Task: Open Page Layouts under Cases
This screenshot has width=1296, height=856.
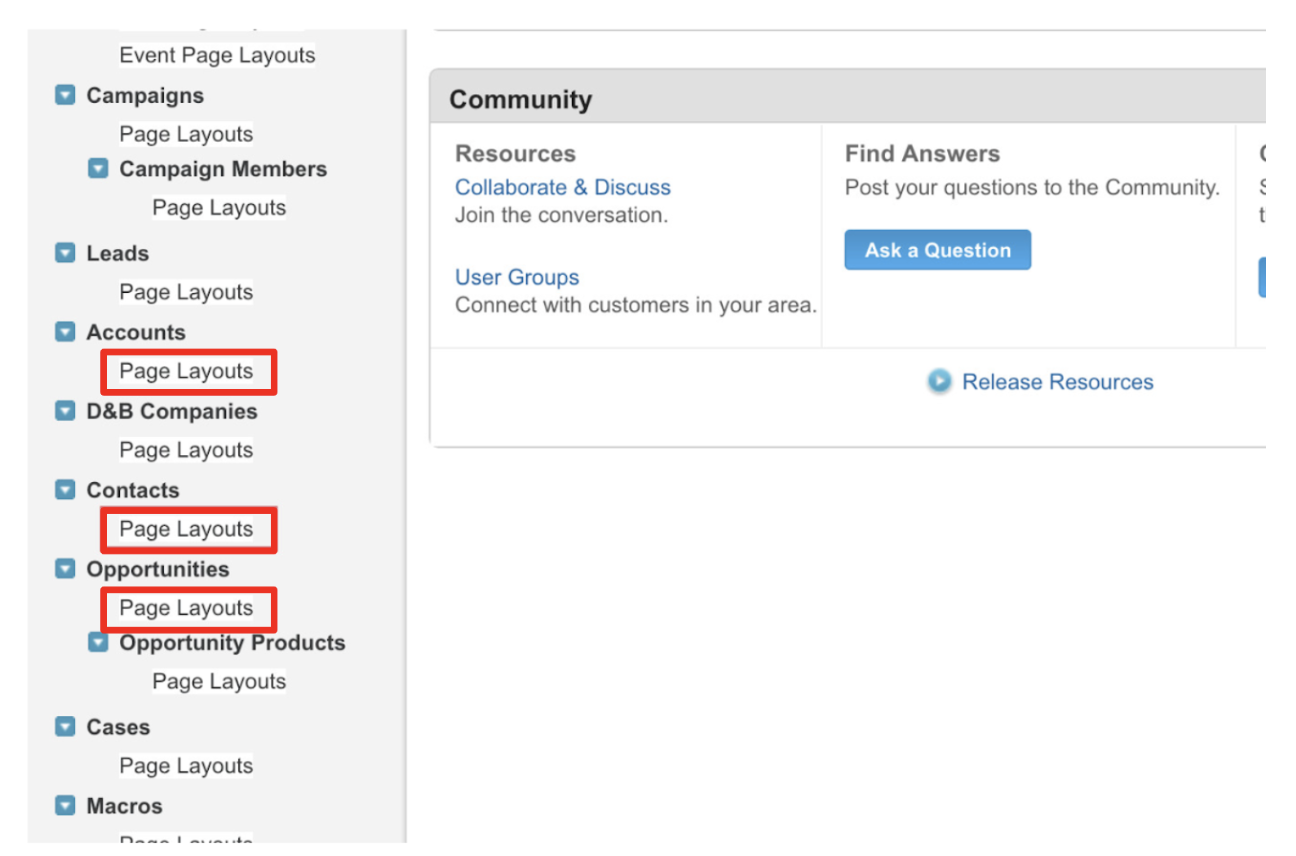Action: pos(186,766)
